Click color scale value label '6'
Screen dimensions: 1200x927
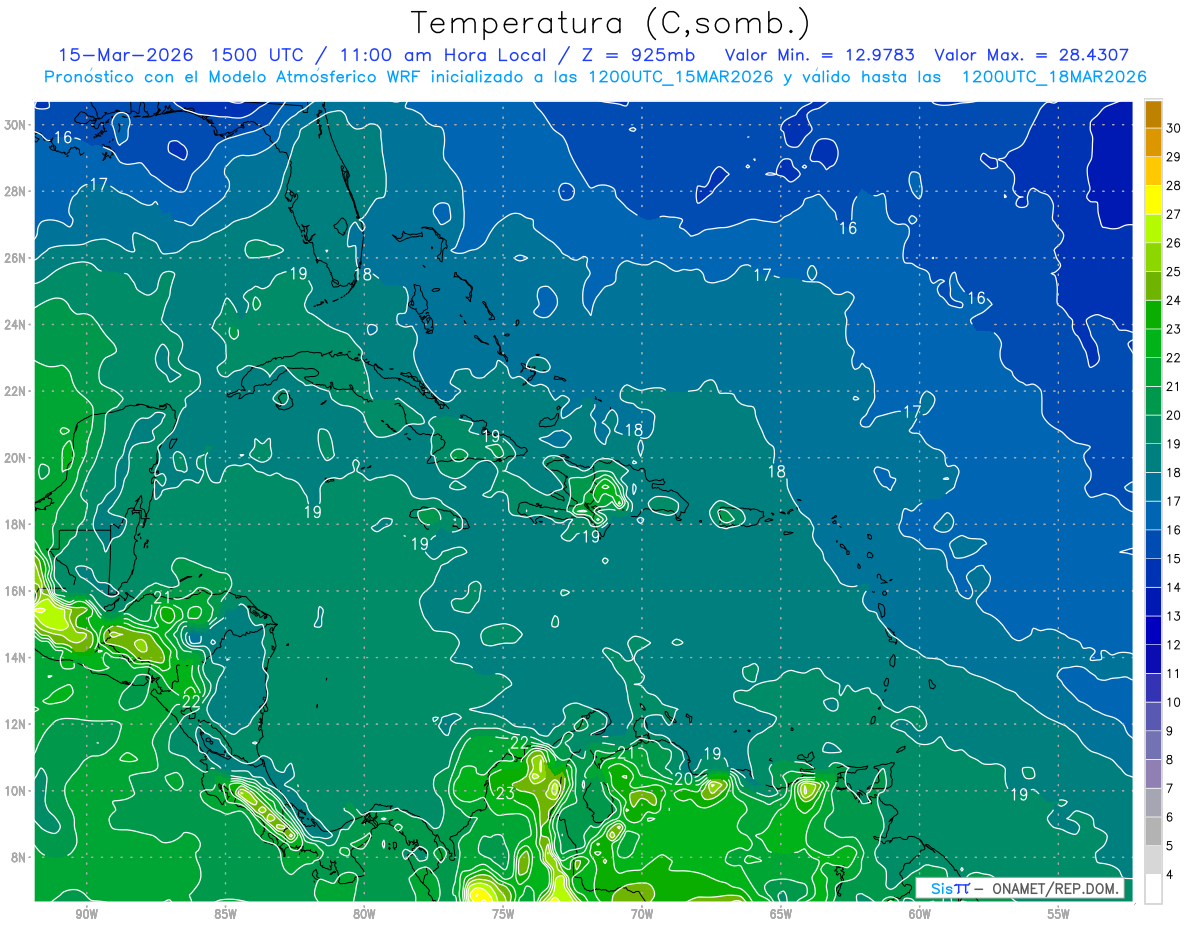(1171, 818)
